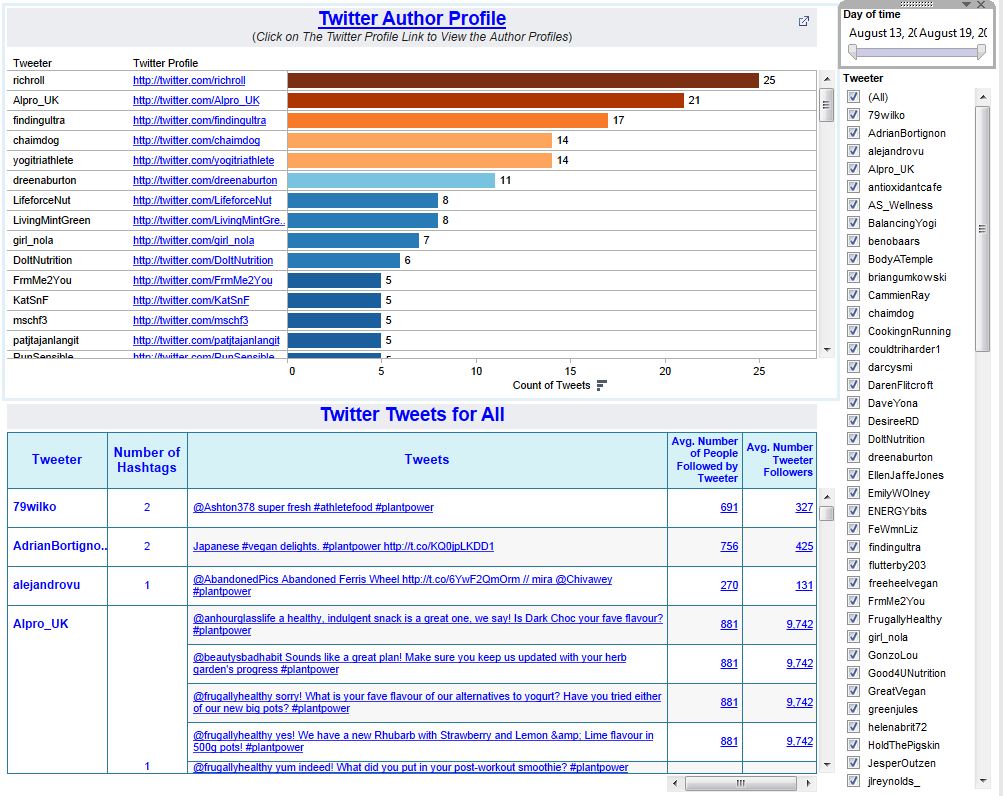Open the girl_nola Twitter profile link
Viewport: 1003px width, 796px height.
tap(193, 241)
